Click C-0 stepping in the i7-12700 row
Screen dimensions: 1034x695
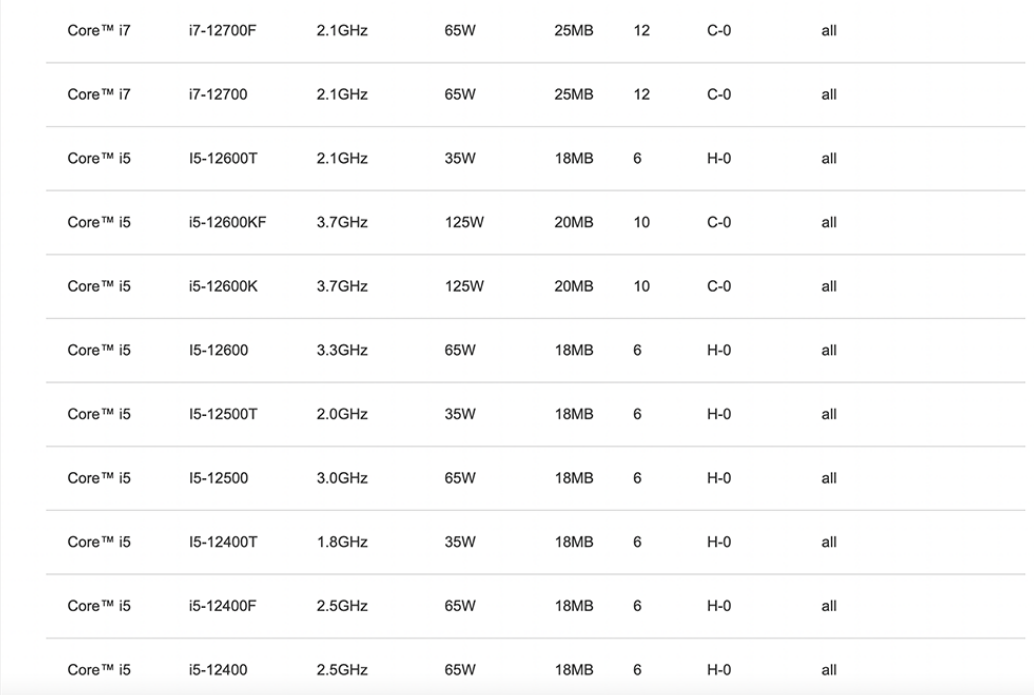click(x=718, y=95)
